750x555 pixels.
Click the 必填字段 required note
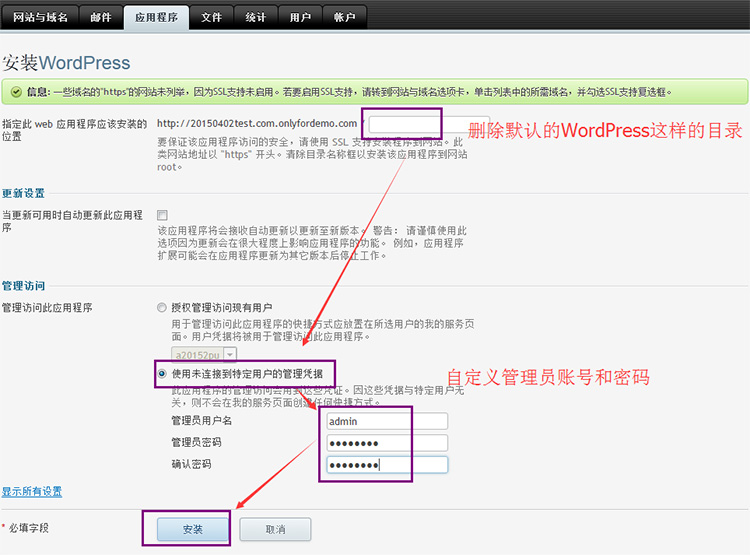pyautogui.click(x=29, y=528)
